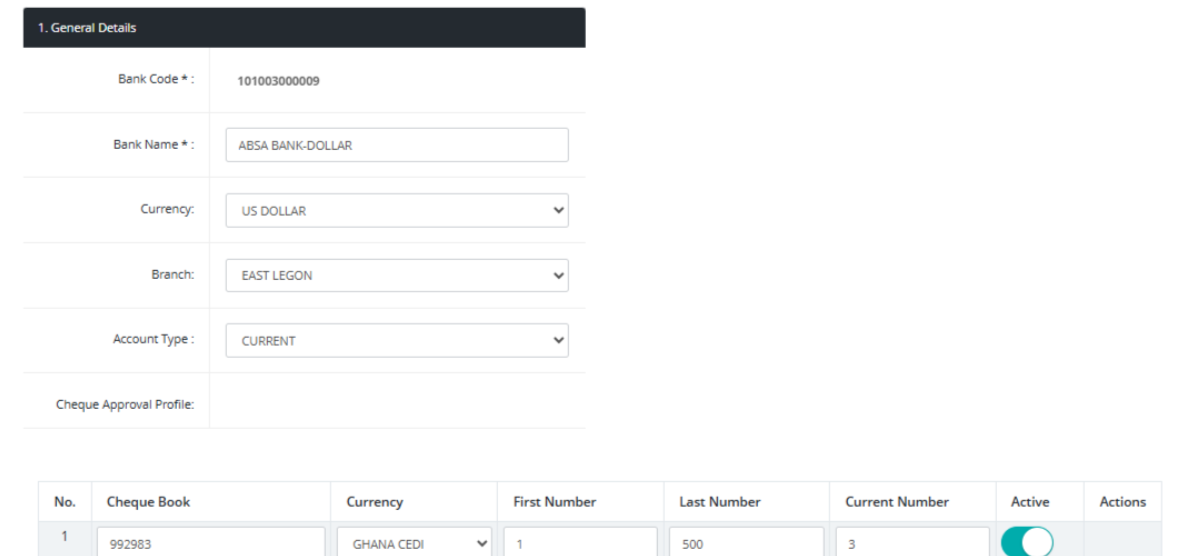Click the Current Number column header
1200x556 pixels.
click(x=897, y=502)
